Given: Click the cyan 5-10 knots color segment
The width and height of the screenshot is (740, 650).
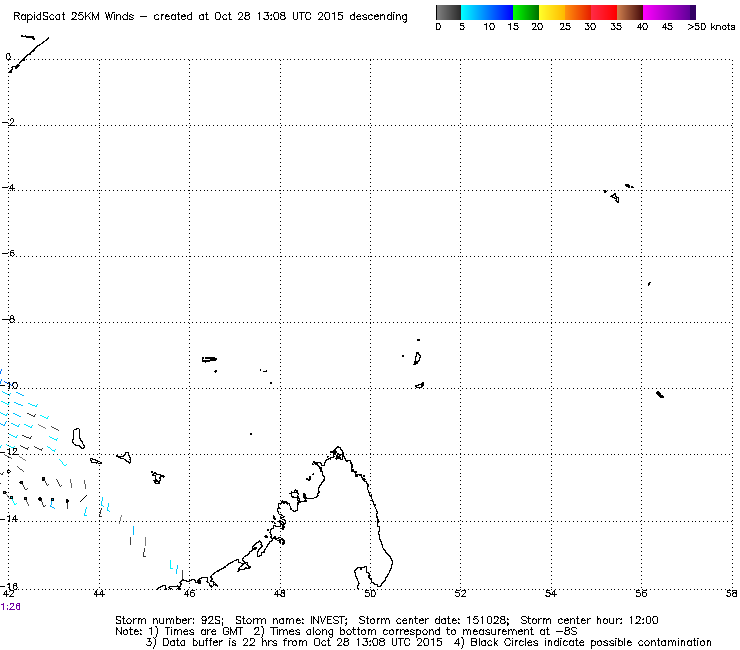Looking at the screenshot, I should point(474,12).
